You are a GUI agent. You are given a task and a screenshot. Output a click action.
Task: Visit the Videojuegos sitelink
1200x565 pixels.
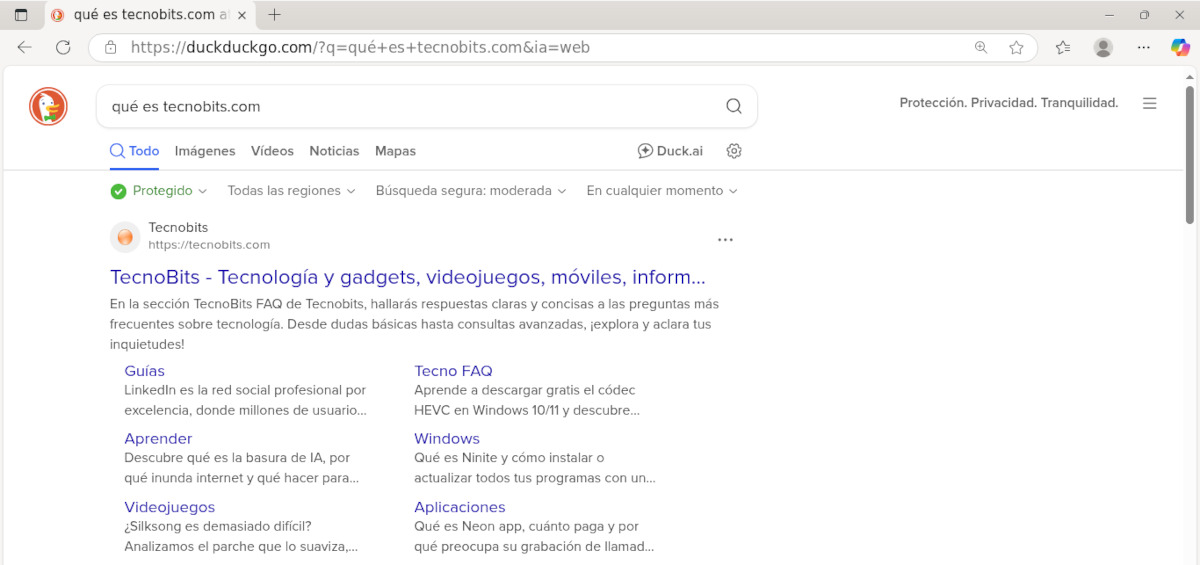click(170, 507)
